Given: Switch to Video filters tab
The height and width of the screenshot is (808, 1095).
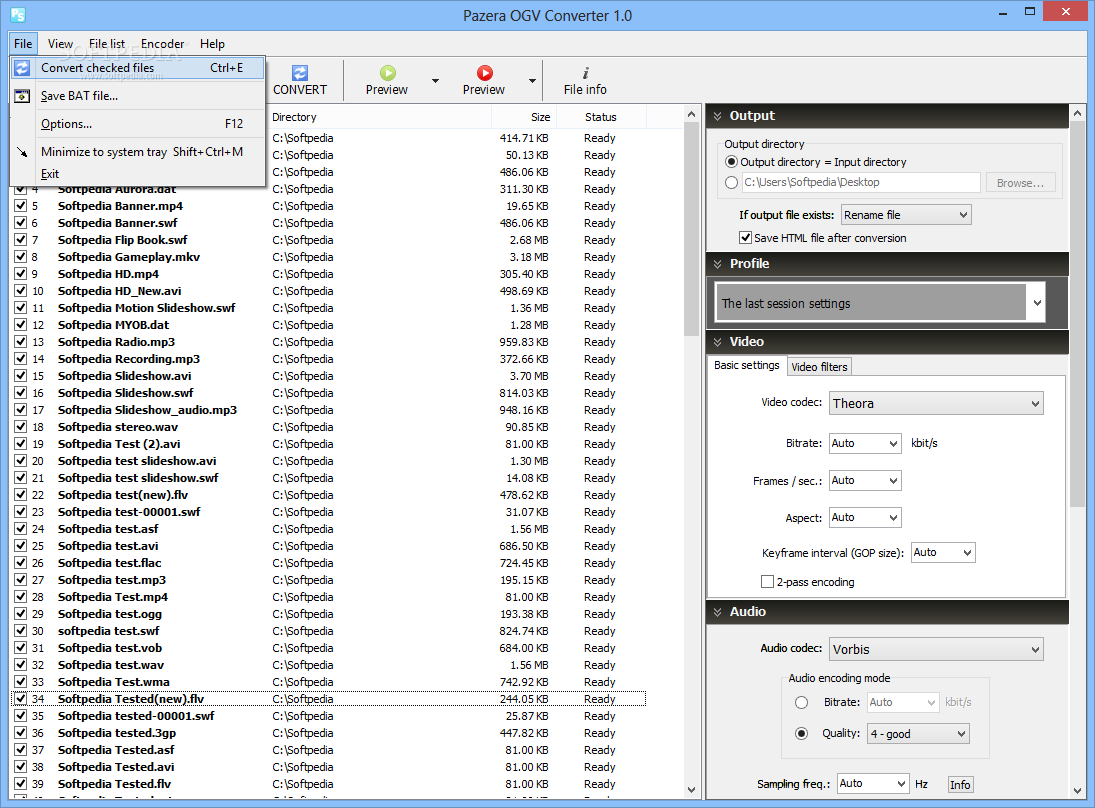Looking at the screenshot, I should 819,367.
